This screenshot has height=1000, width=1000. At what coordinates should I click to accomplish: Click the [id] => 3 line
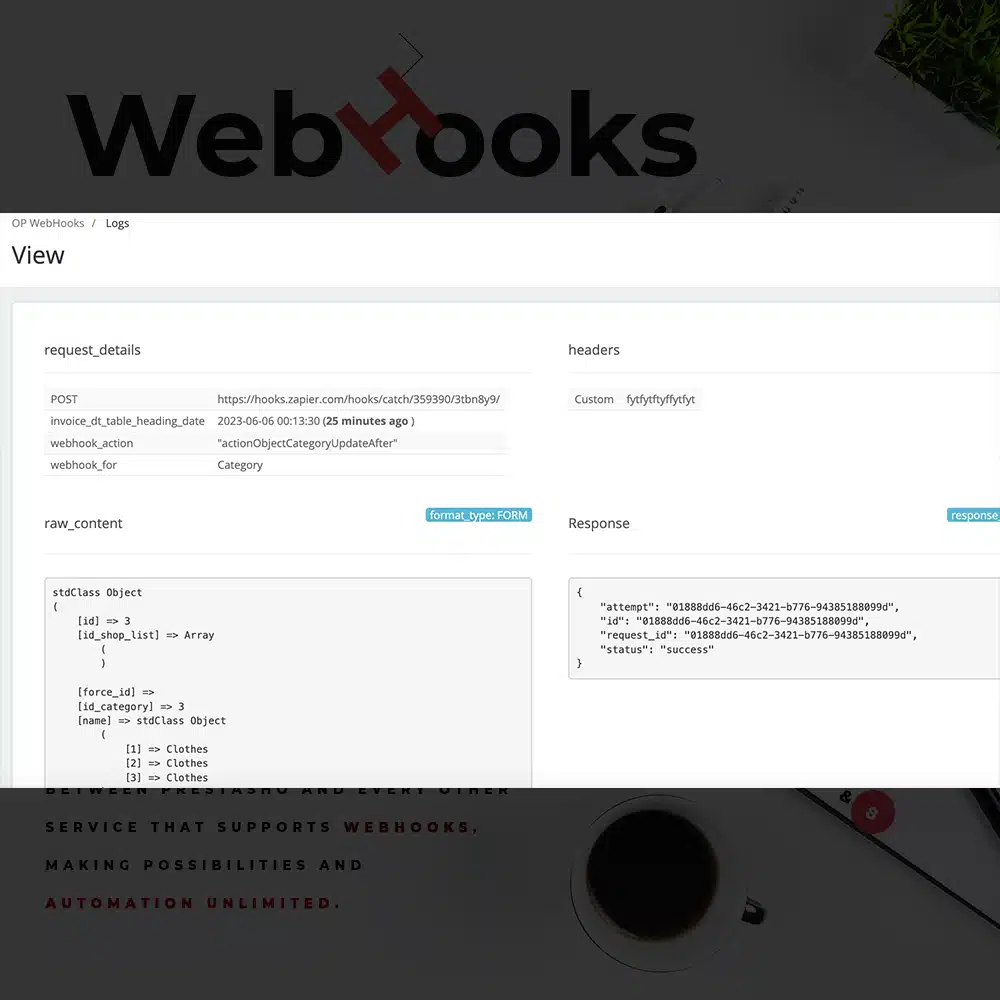tap(104, 621)
